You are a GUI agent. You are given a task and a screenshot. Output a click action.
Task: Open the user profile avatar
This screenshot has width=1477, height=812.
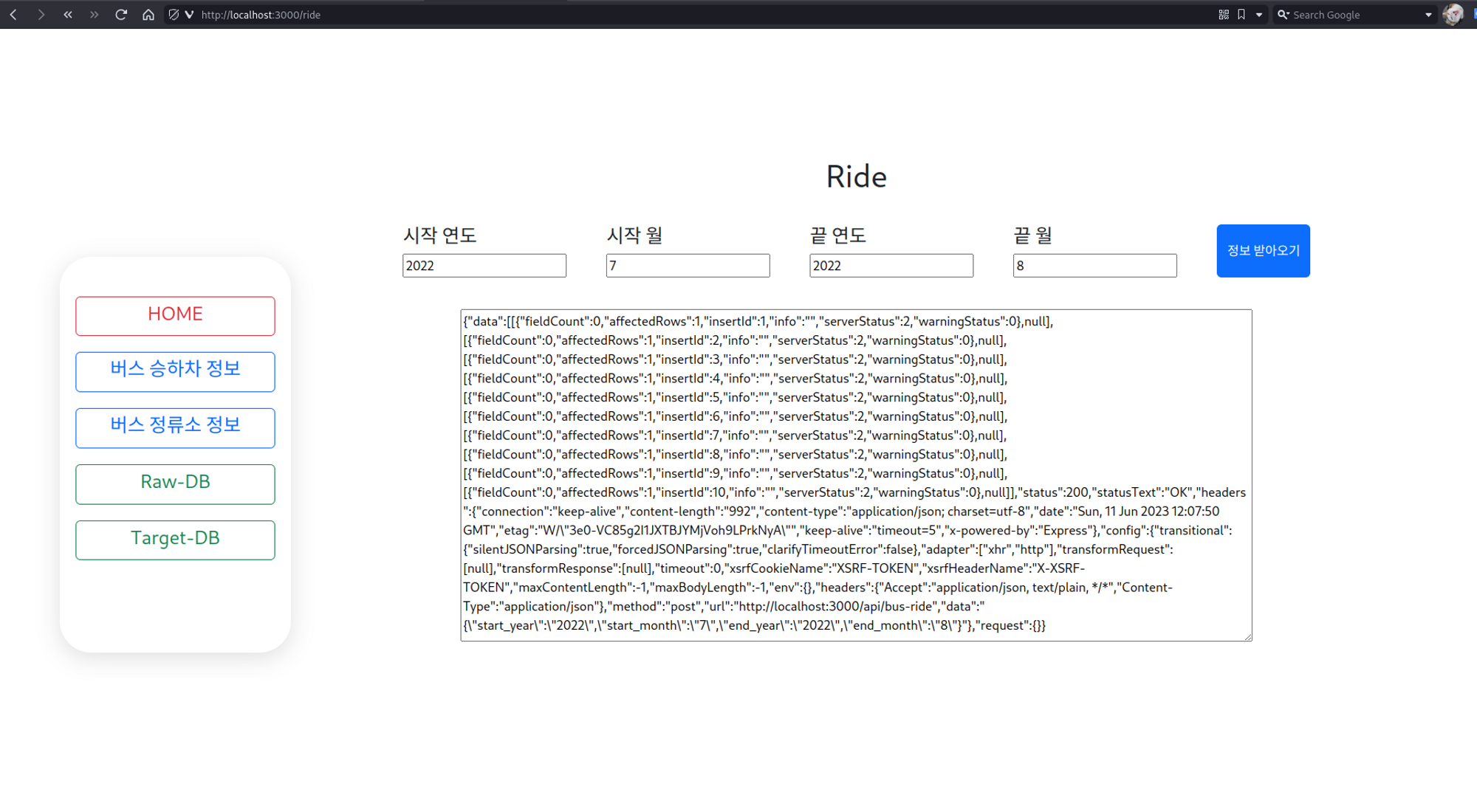1453,15
